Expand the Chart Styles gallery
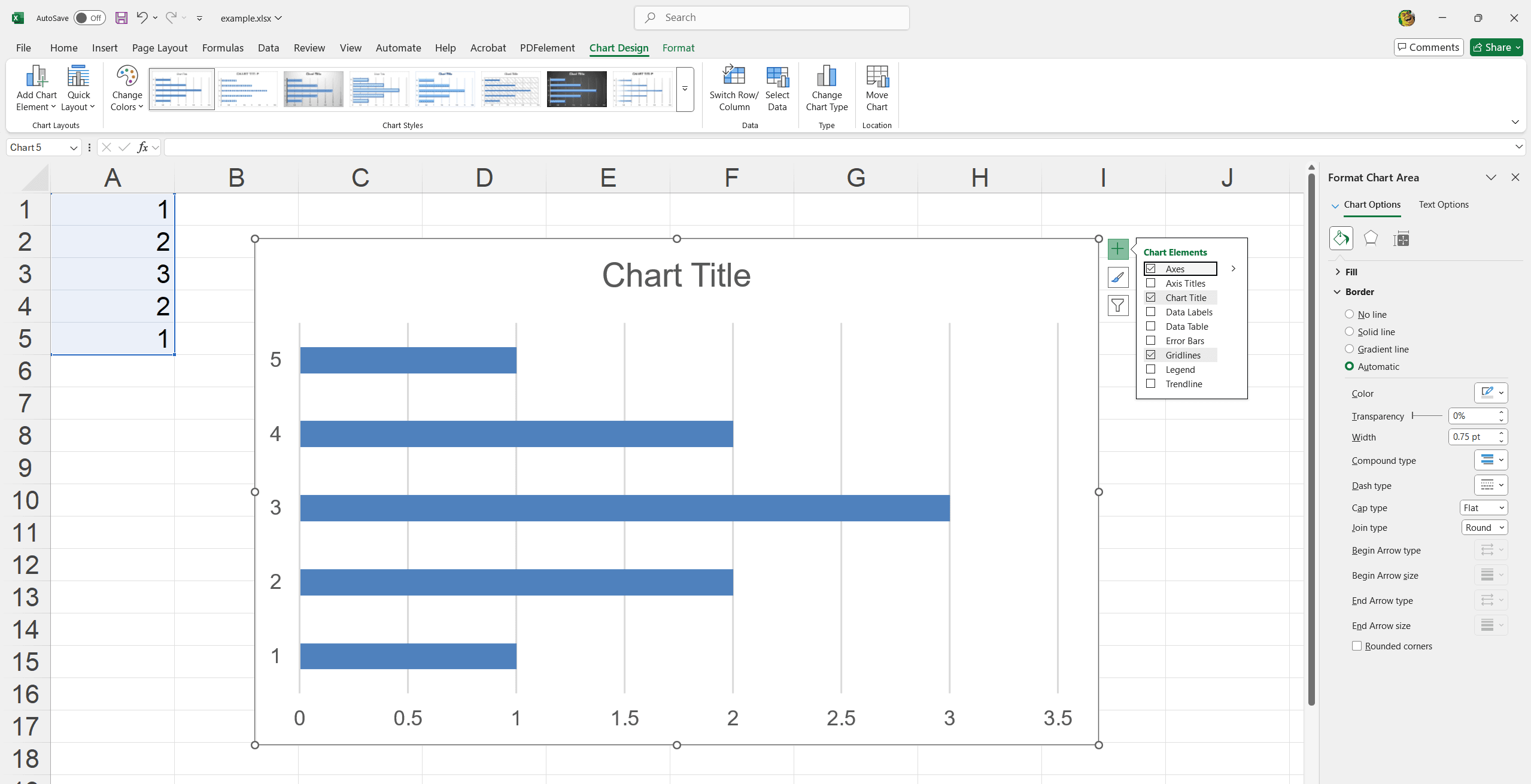 pos(684,89)
